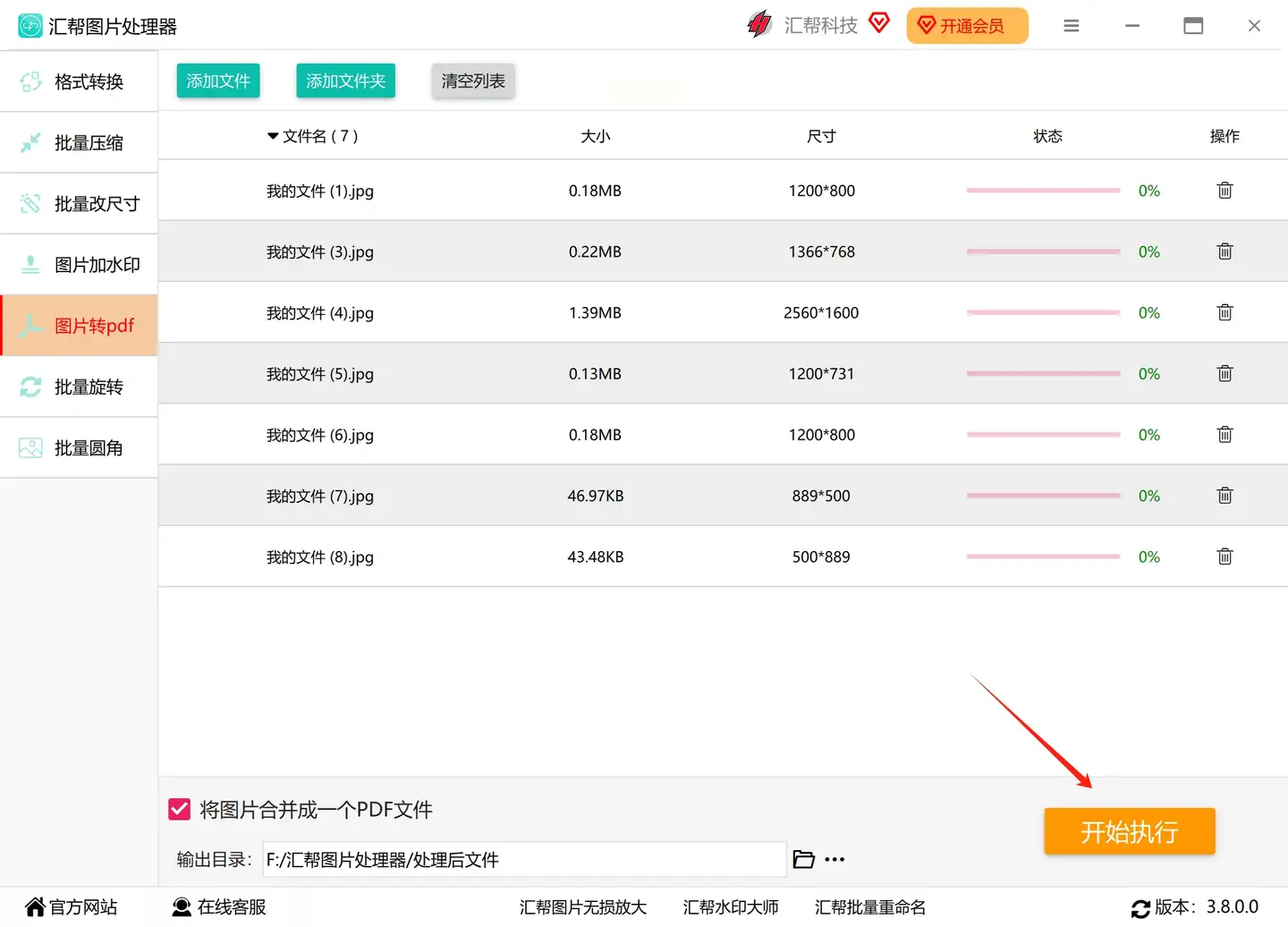
Task: Open 汇帮水印大师 link
Action: 731,907
